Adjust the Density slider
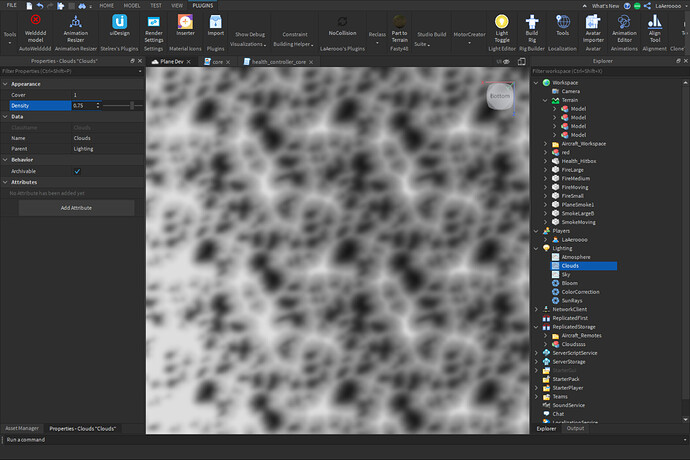690x460 pixels. 130,105
